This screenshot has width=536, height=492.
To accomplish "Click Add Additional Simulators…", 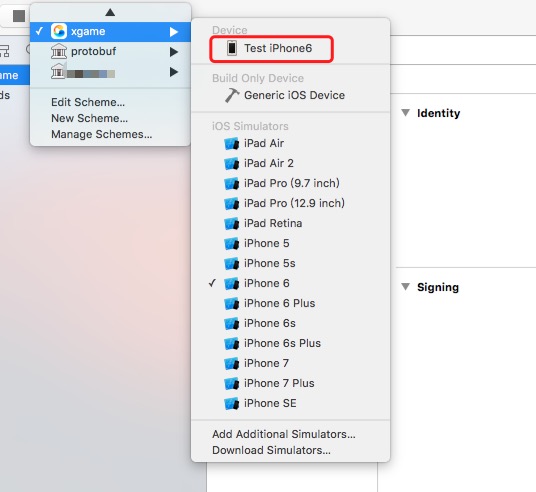I will point(284,434).
